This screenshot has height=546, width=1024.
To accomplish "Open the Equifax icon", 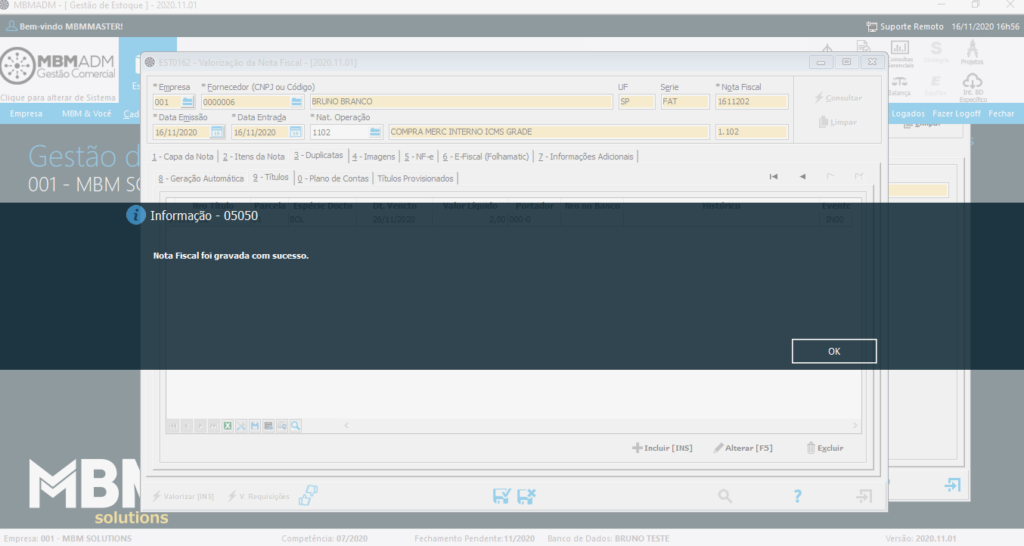I will (935, 86).
